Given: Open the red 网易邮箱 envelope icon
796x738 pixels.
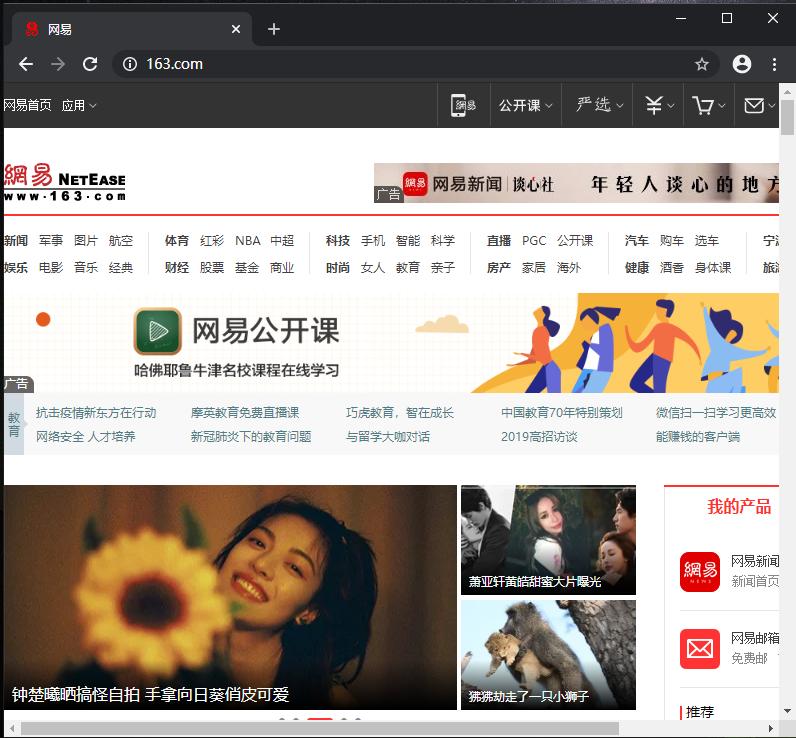Looking at the screenshot, I should 700,649.
